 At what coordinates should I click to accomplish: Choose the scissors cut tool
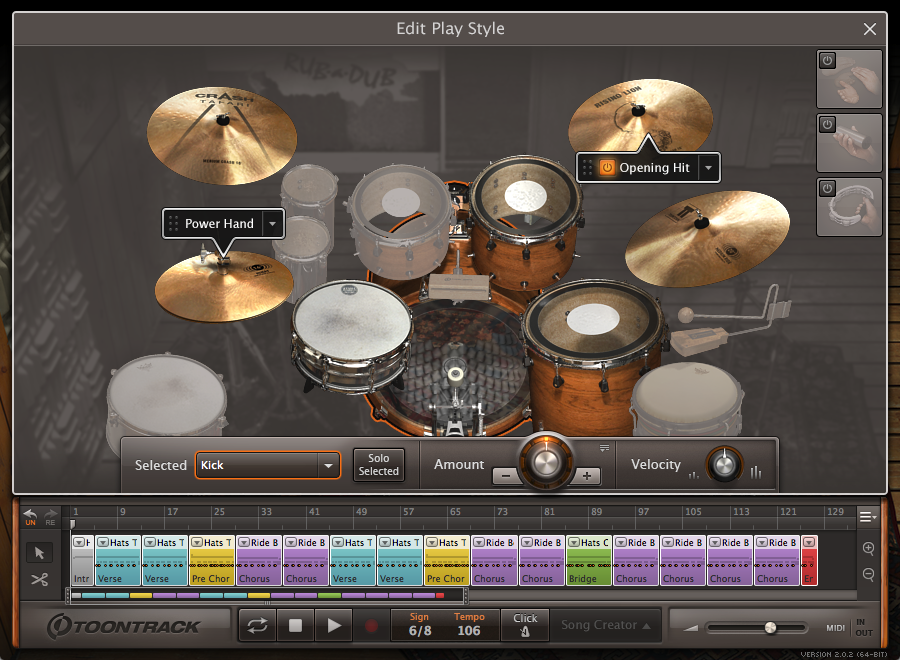(39, 580)
